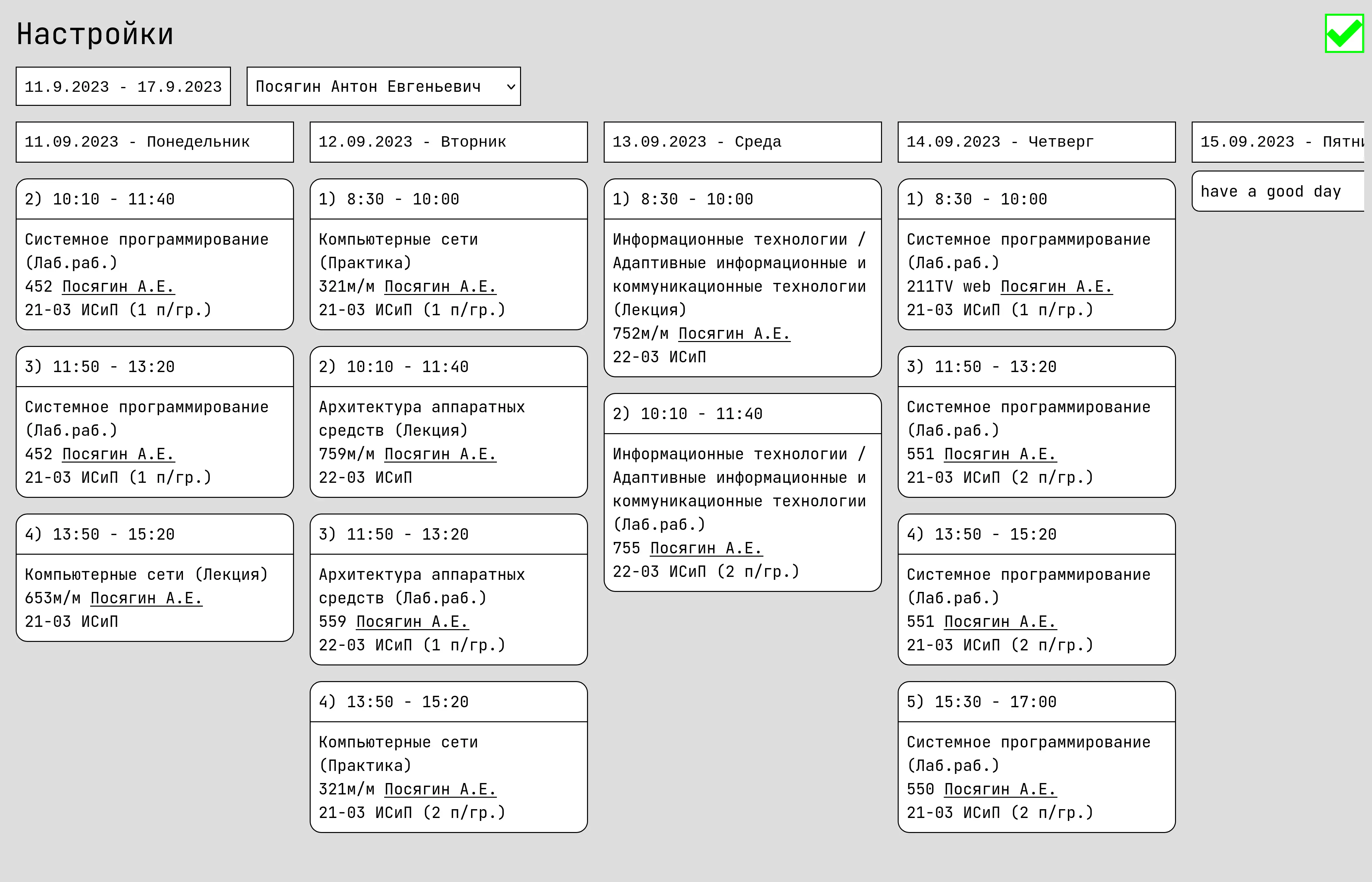Select the Wednesday 13.09.2023 day header
The height and width of the screenshot is (882, 1372).
[x=742, y=142]
